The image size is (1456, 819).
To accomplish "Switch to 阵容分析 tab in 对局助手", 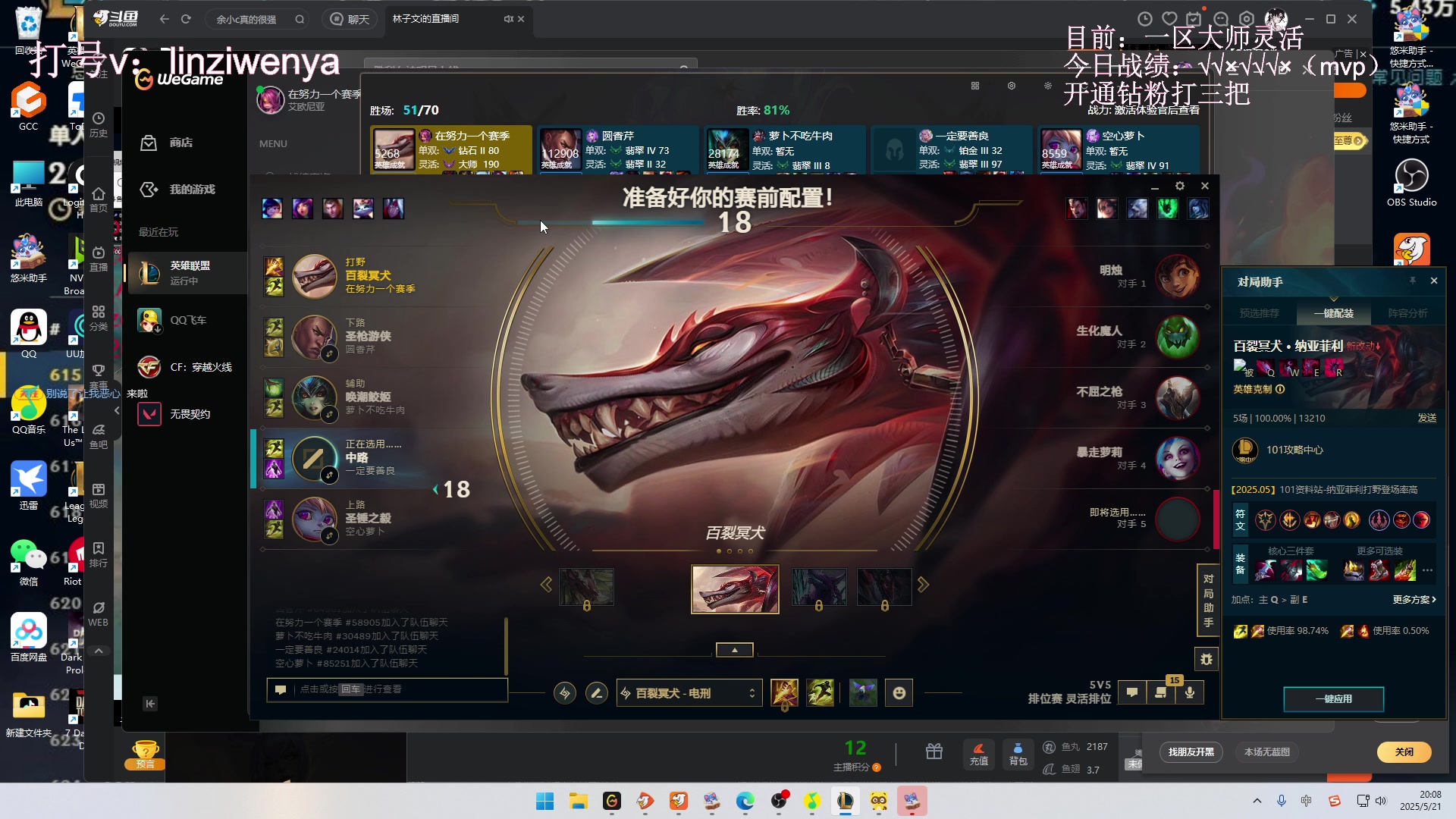I will tap(1407, 313).
